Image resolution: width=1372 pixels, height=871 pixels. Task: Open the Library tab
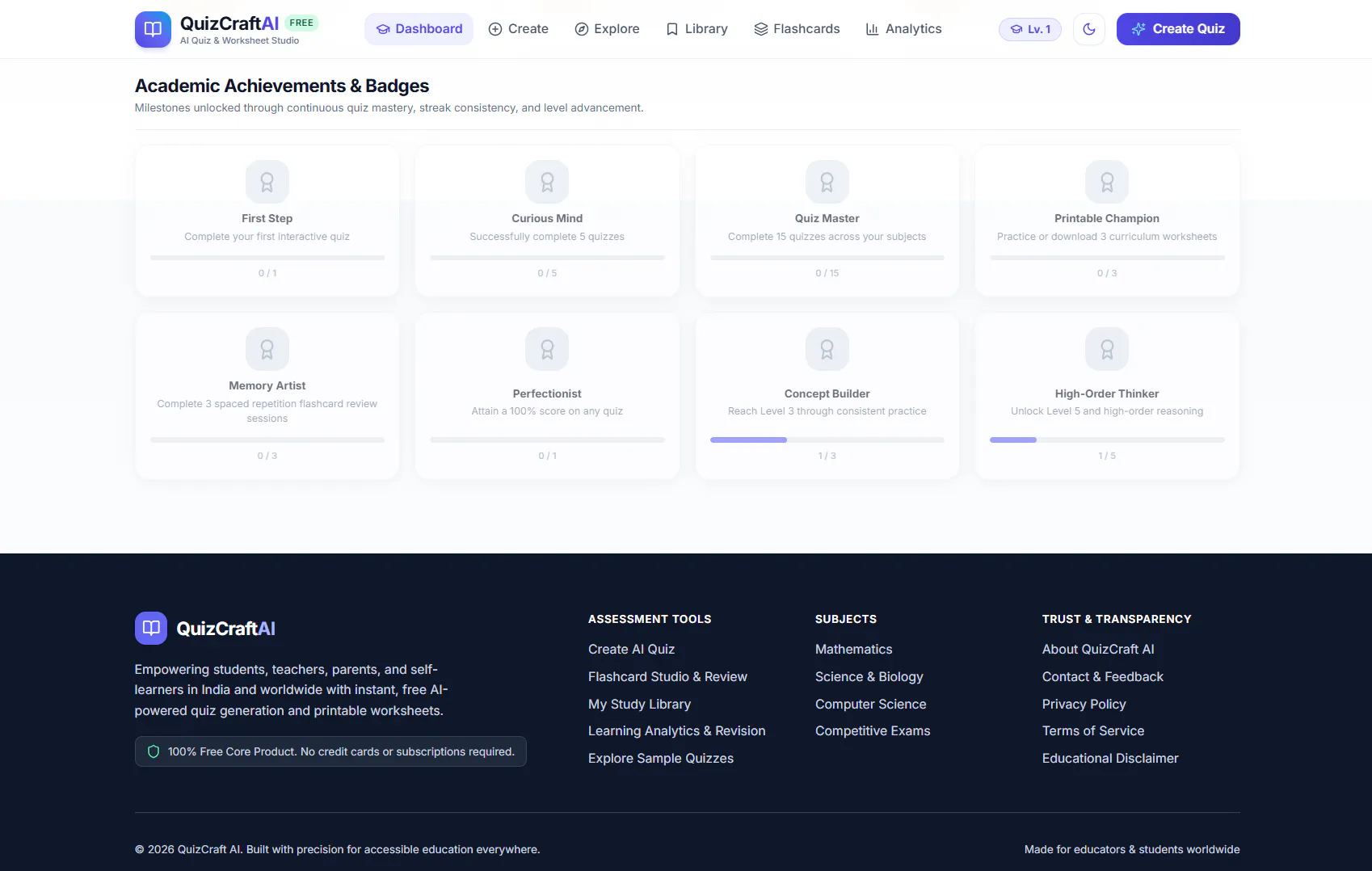point(697,29)
